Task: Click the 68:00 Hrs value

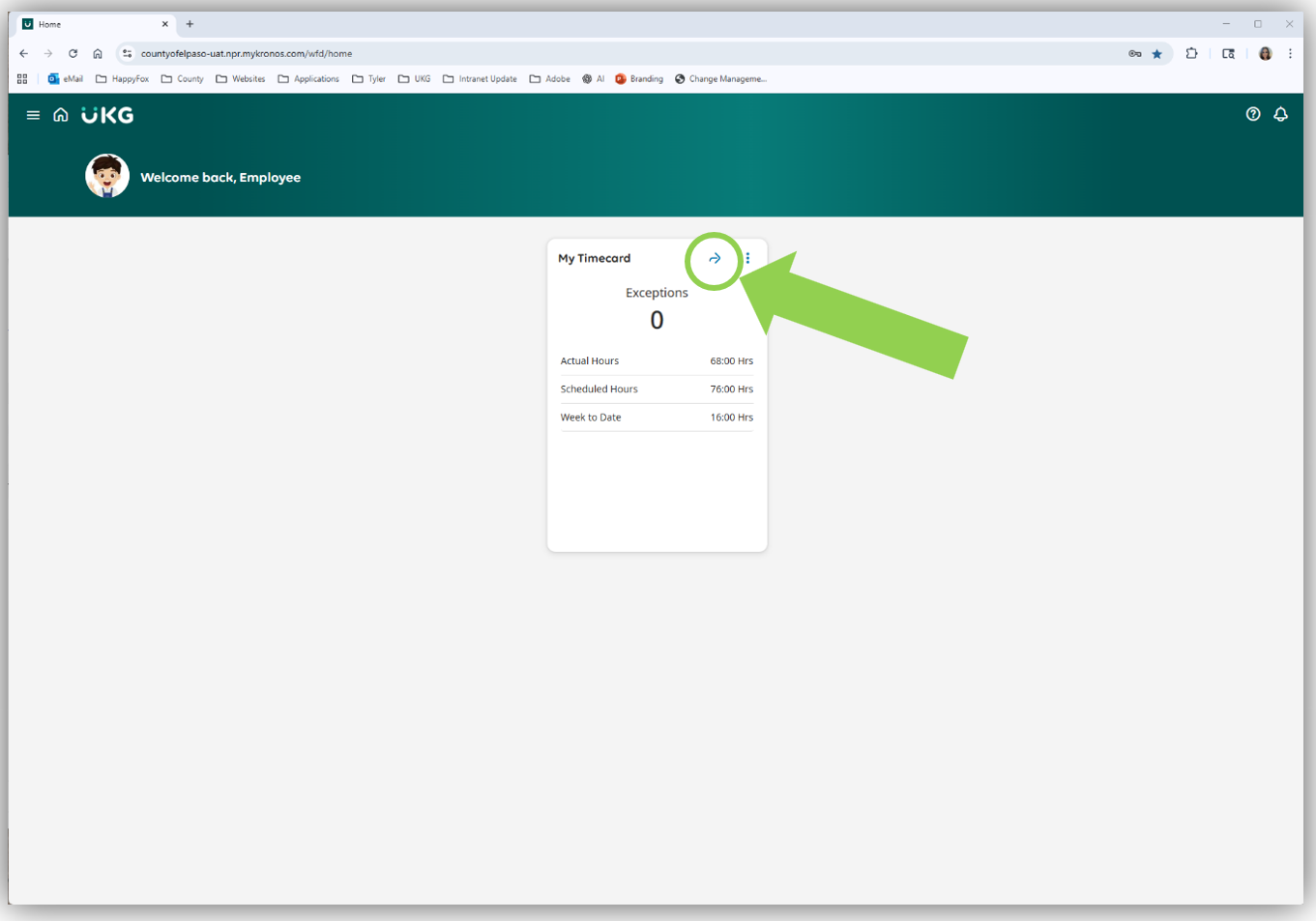Action: pyautogui.click(x=732, y=360)
